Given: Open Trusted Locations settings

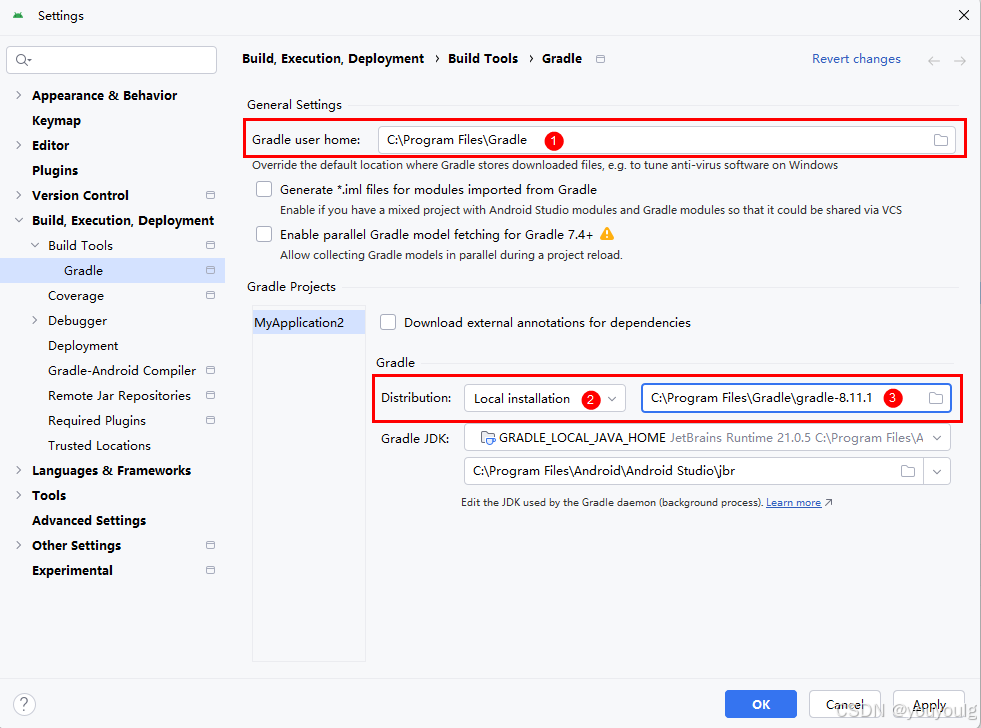Looking at the screenshot, I should point(99,446).
